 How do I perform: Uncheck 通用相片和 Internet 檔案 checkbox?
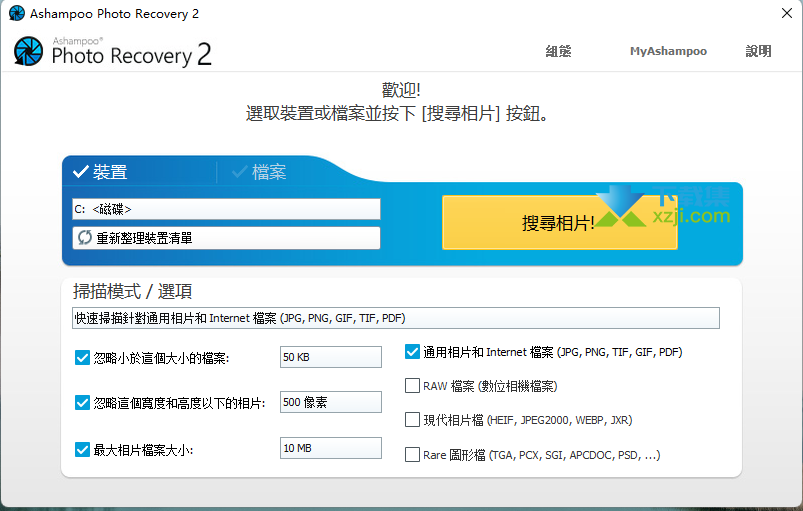412,352
